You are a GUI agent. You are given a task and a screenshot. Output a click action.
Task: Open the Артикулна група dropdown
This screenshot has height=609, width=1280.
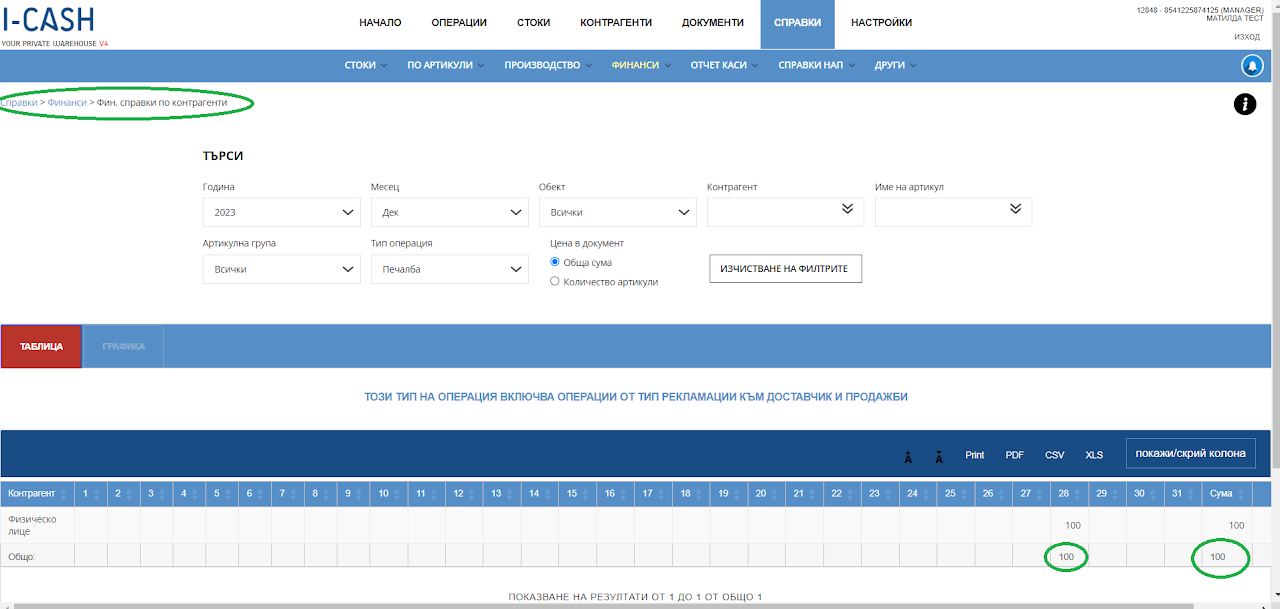[x=281, y=269]
